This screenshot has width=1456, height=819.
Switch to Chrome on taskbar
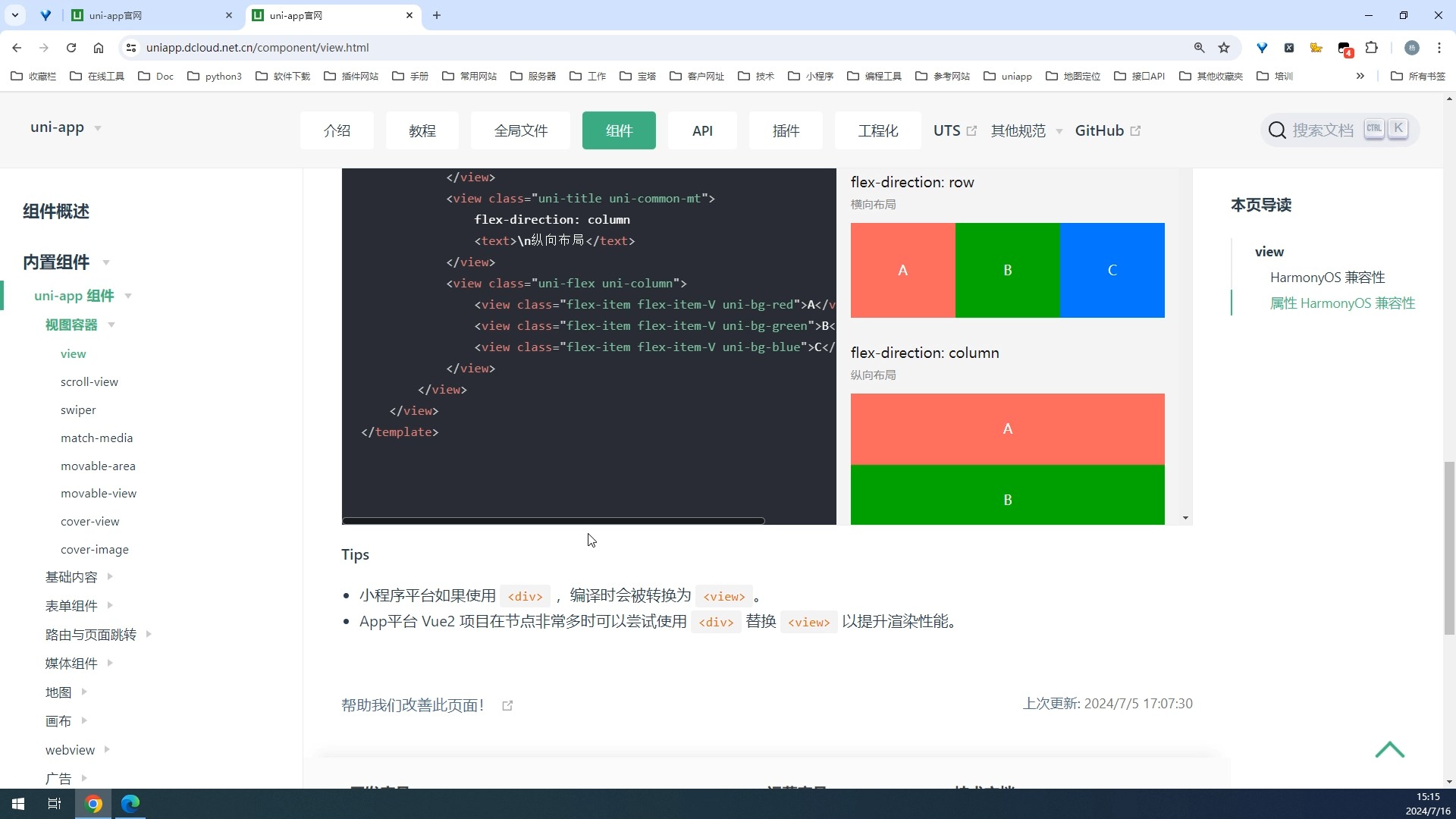(93, 804)
